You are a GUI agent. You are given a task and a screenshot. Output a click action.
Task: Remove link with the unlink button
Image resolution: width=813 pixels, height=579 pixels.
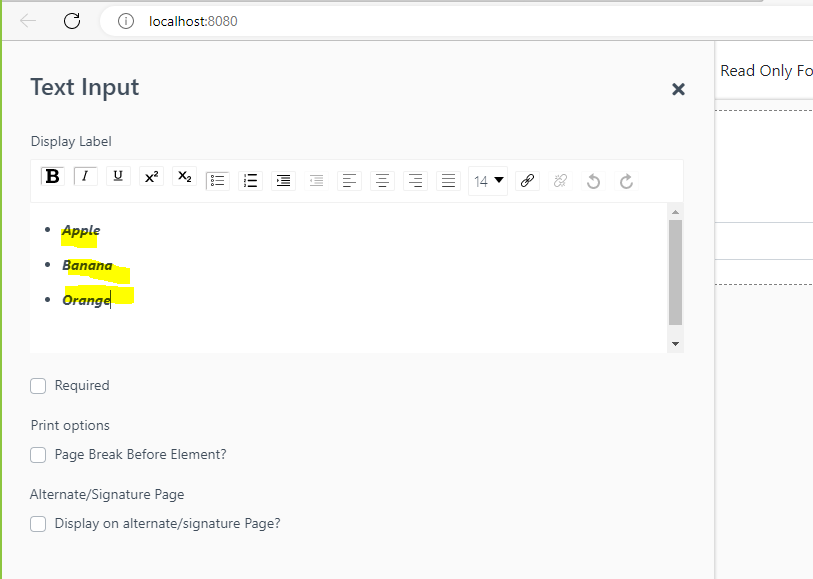[x=560, y=181]
